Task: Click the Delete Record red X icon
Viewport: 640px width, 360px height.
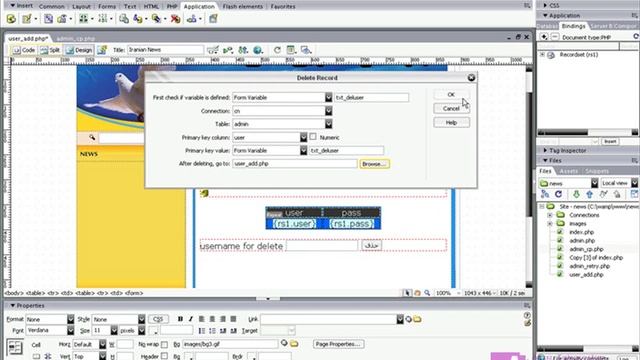Action: coord(176,19)
